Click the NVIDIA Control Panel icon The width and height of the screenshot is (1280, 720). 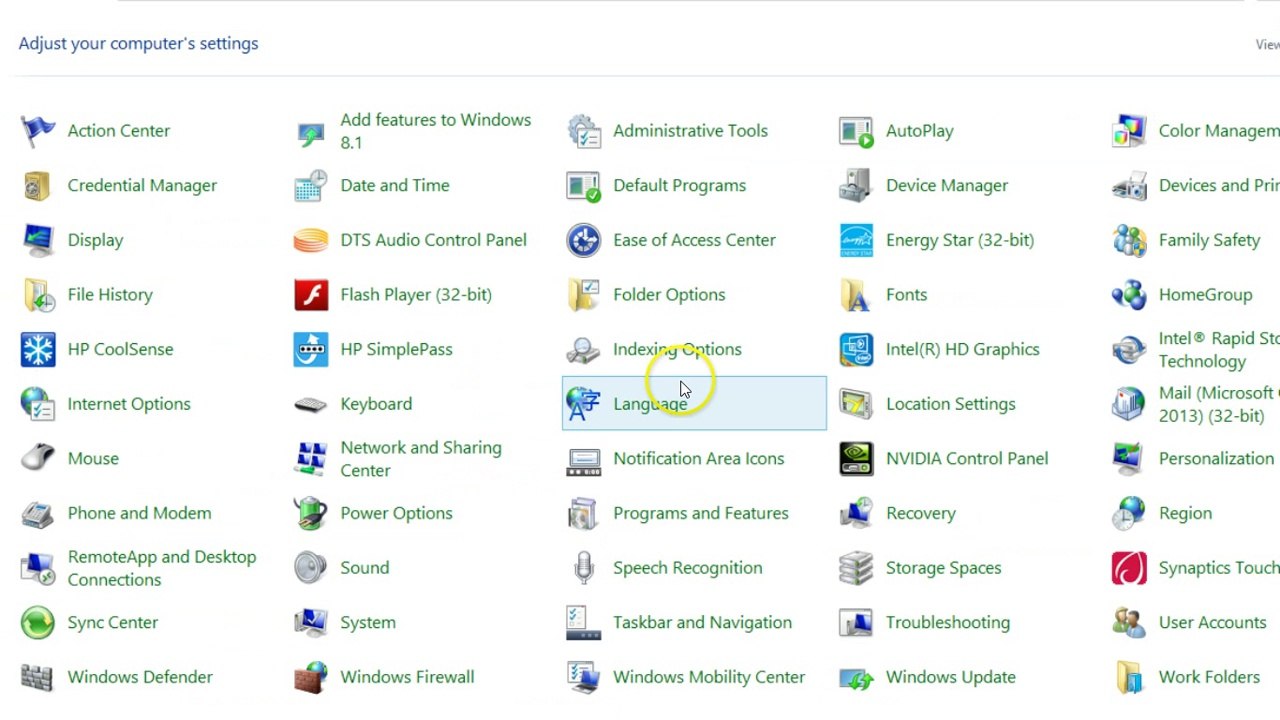click(x=857, y=458)
